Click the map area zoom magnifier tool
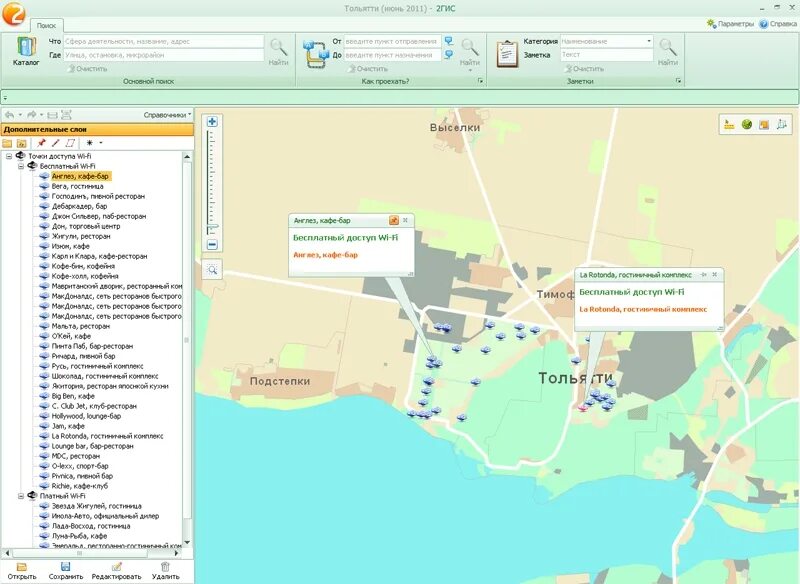This screenshot has width=800, height=584. tap(212, 270)
